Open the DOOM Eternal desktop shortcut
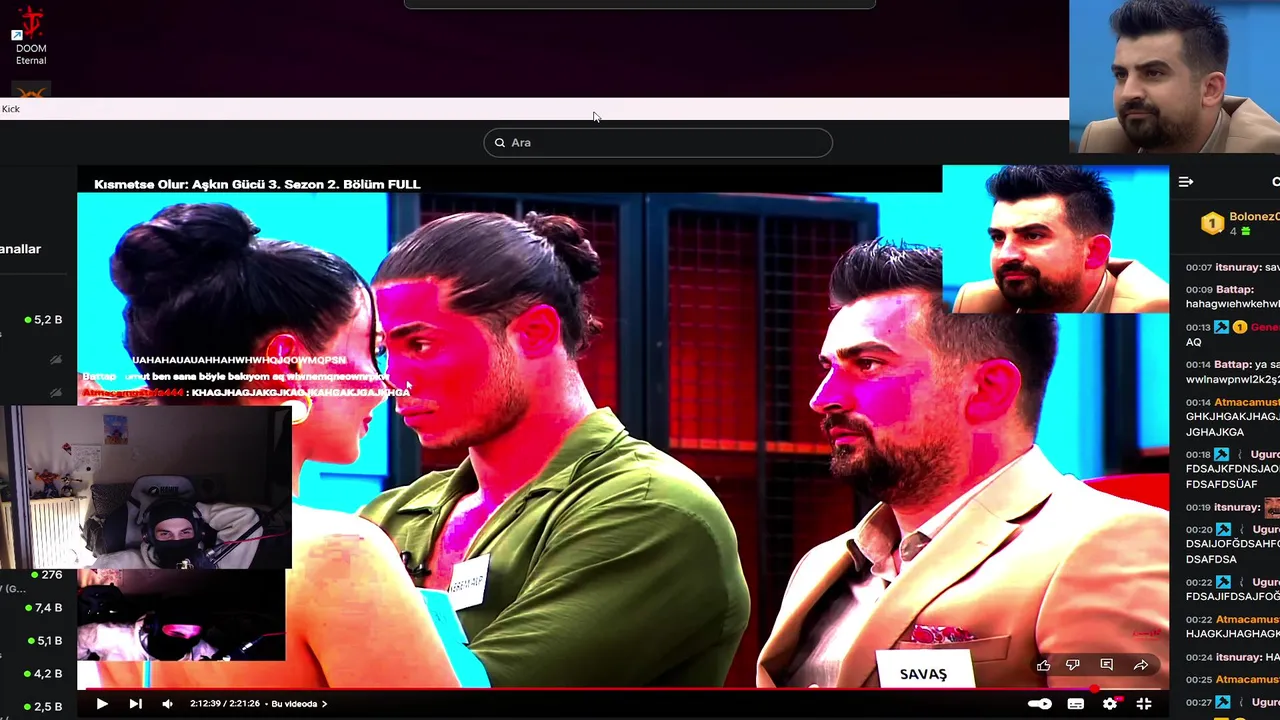This screenshot has width=1280, height=720. point(31,35)
